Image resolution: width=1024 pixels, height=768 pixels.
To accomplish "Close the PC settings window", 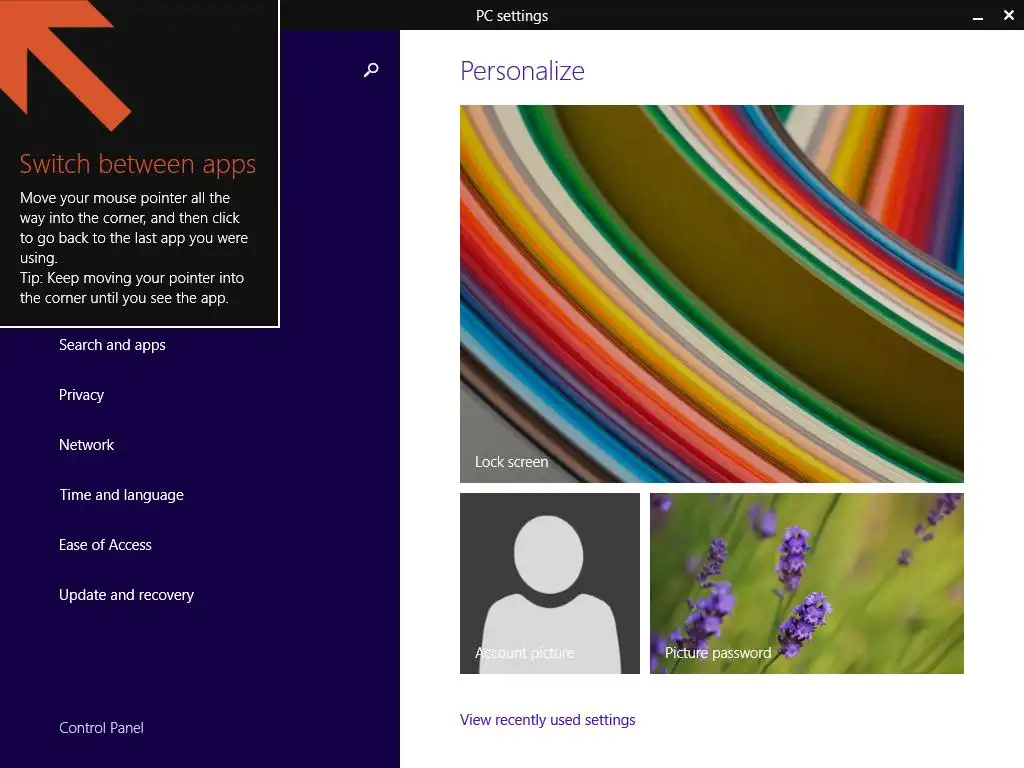I will [1008, 15].
